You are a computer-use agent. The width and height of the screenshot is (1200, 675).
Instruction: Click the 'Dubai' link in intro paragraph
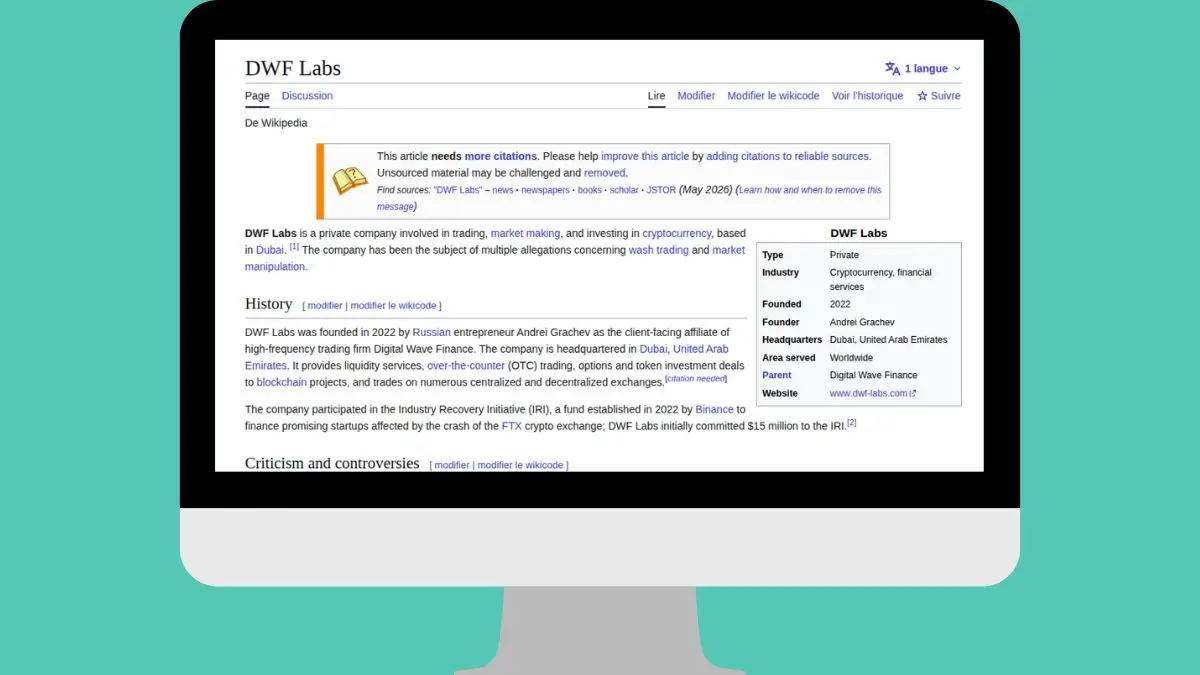(270, 250)
